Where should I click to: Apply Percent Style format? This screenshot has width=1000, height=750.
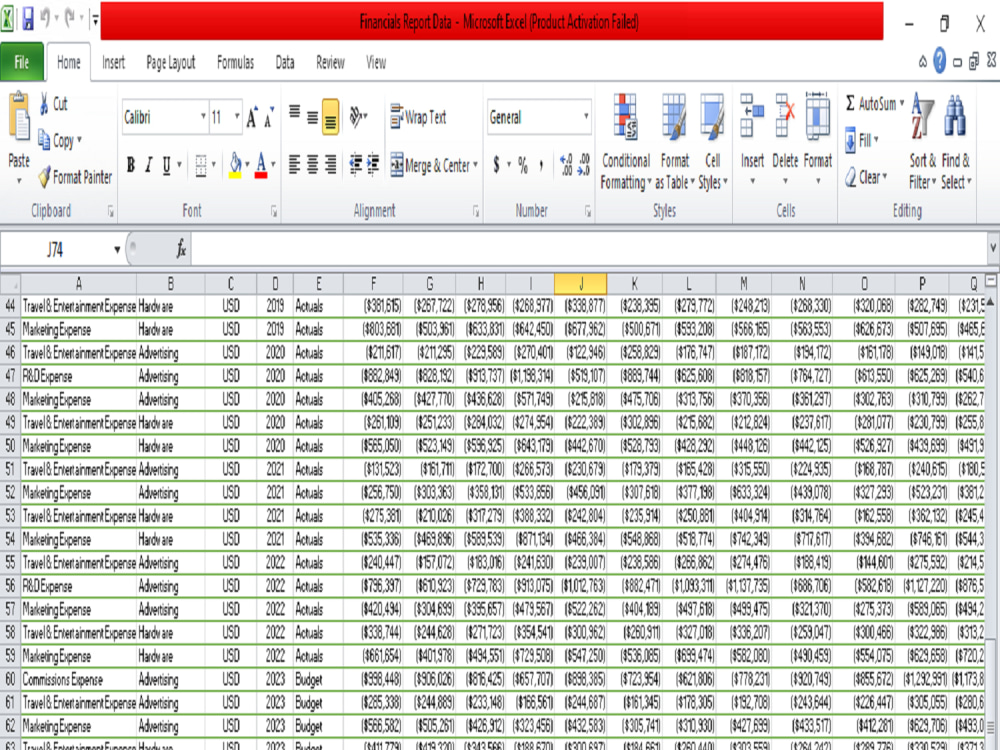[x=523, y=165]
